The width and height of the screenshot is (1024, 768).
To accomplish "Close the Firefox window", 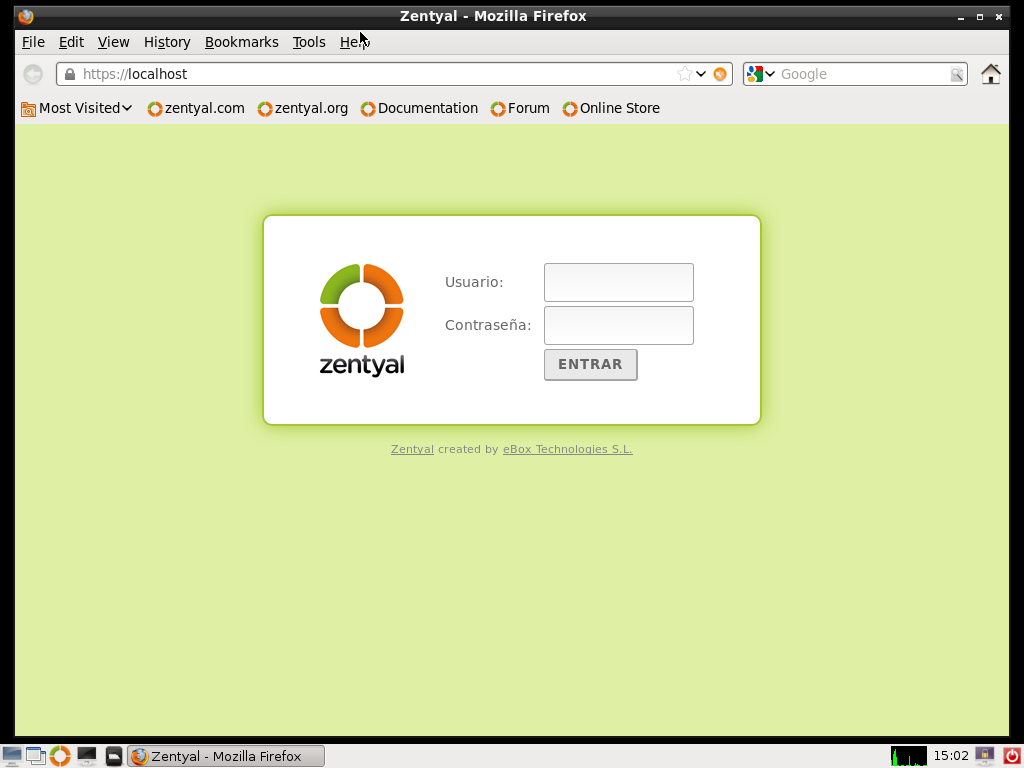I will 999,17.
